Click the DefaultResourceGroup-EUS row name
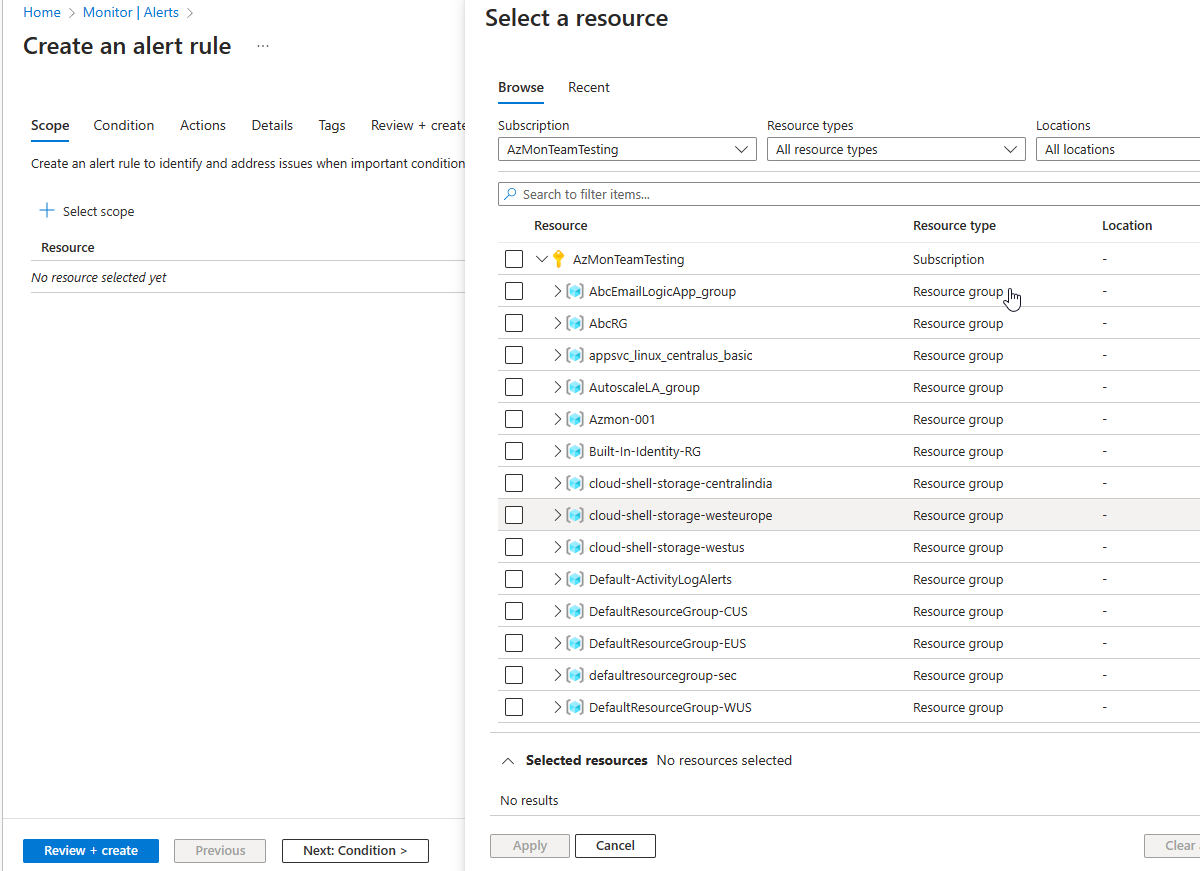 click(668, 643)
